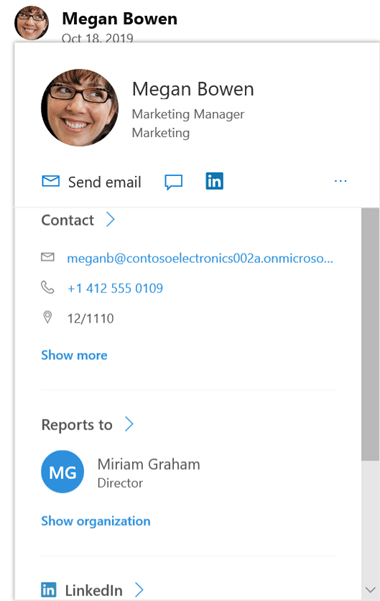380x601 pixels.
Task: Click the Marketing Manager title text
Action: tap(188, 114)
